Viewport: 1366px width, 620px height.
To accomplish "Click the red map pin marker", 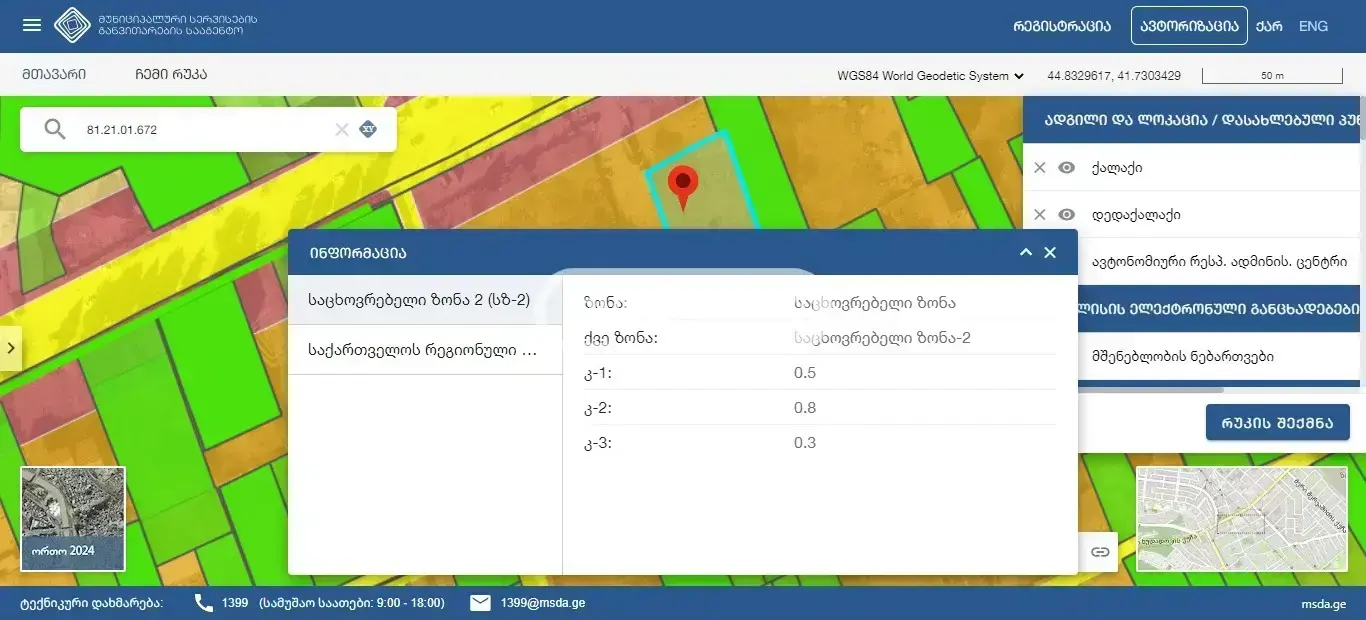I will (683, 188).
